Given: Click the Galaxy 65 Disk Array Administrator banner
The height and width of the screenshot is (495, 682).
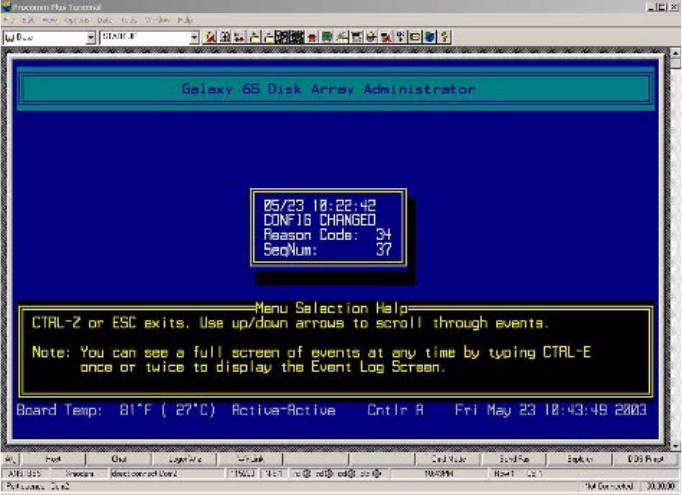Looking at the screenshot, I should click(x=335, y=89).
